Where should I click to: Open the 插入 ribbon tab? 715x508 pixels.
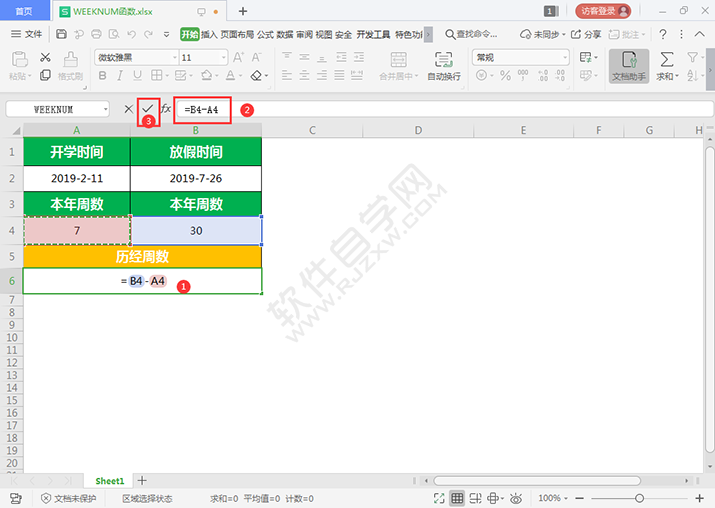[209, 34]
